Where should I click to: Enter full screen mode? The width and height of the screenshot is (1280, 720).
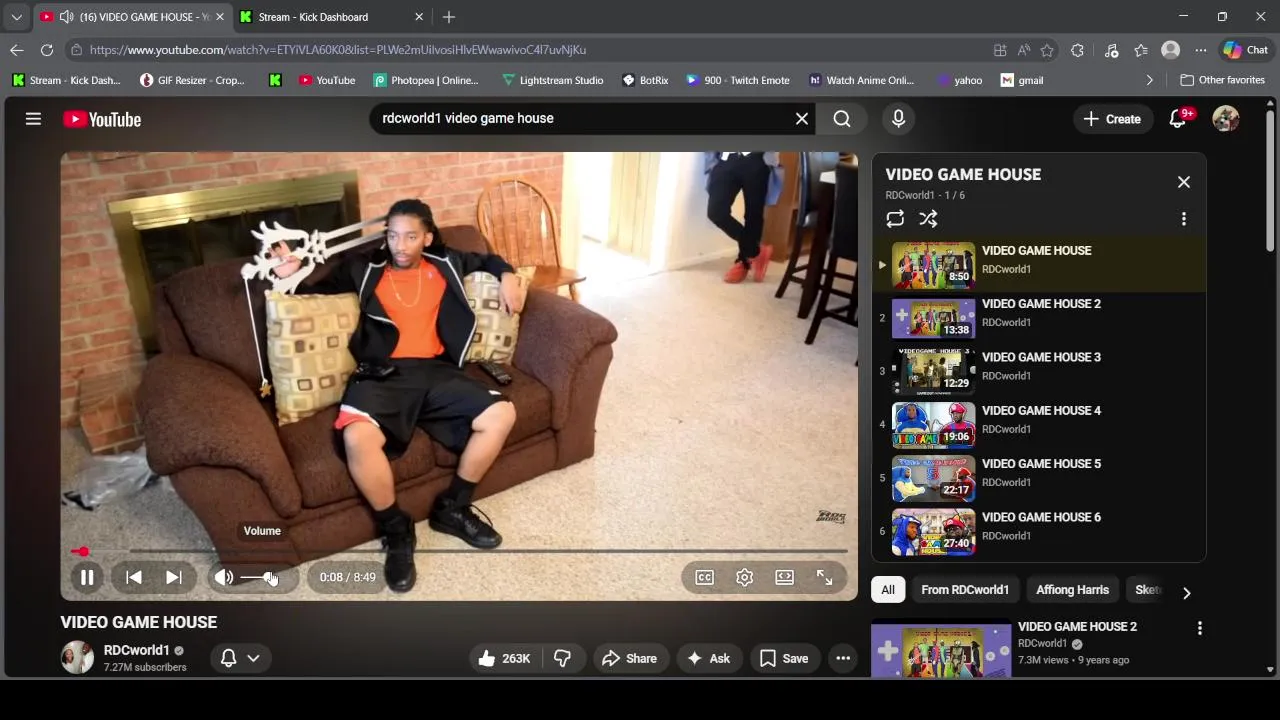(x=824, y=577)
